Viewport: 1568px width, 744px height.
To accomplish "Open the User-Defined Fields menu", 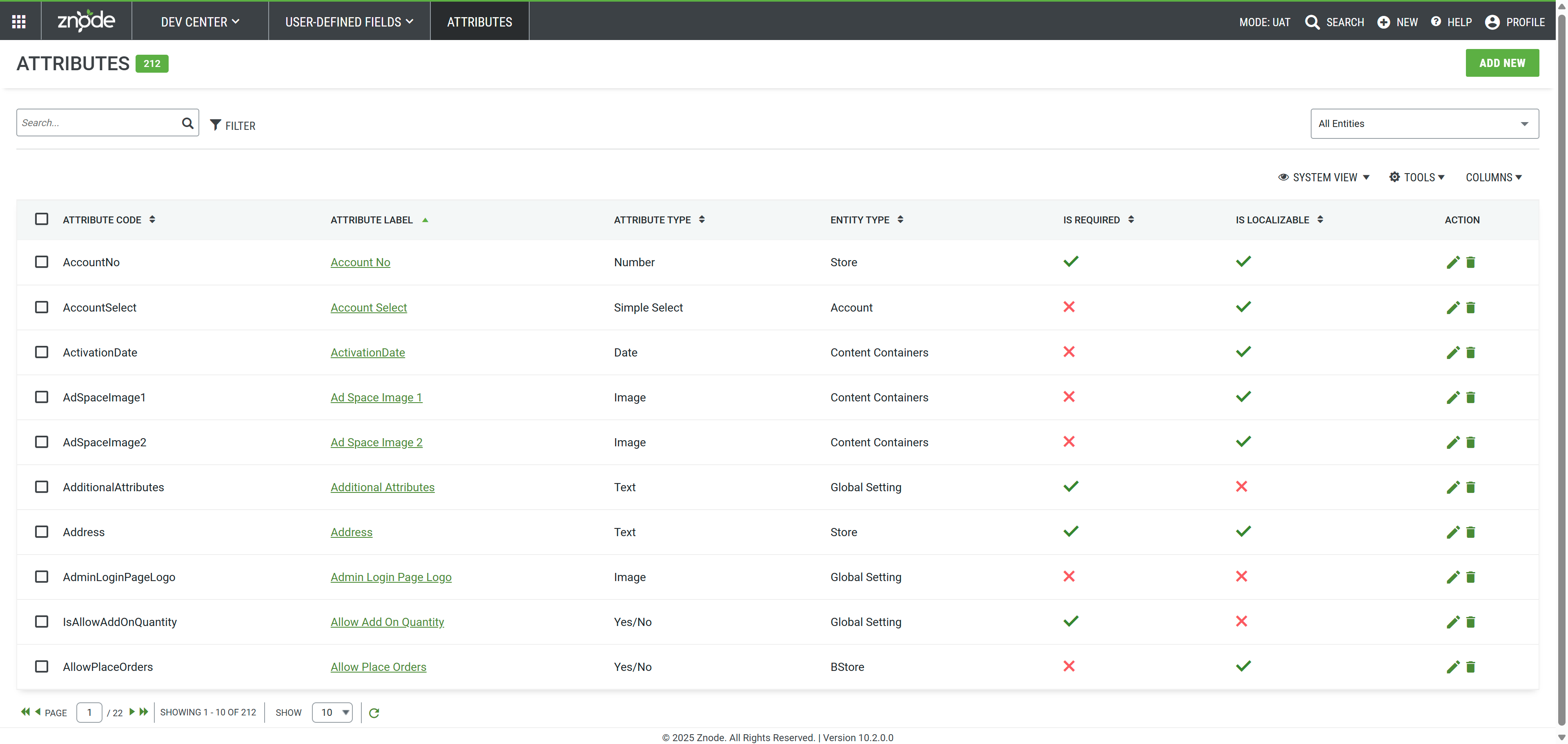I will [x=349, y=22].
